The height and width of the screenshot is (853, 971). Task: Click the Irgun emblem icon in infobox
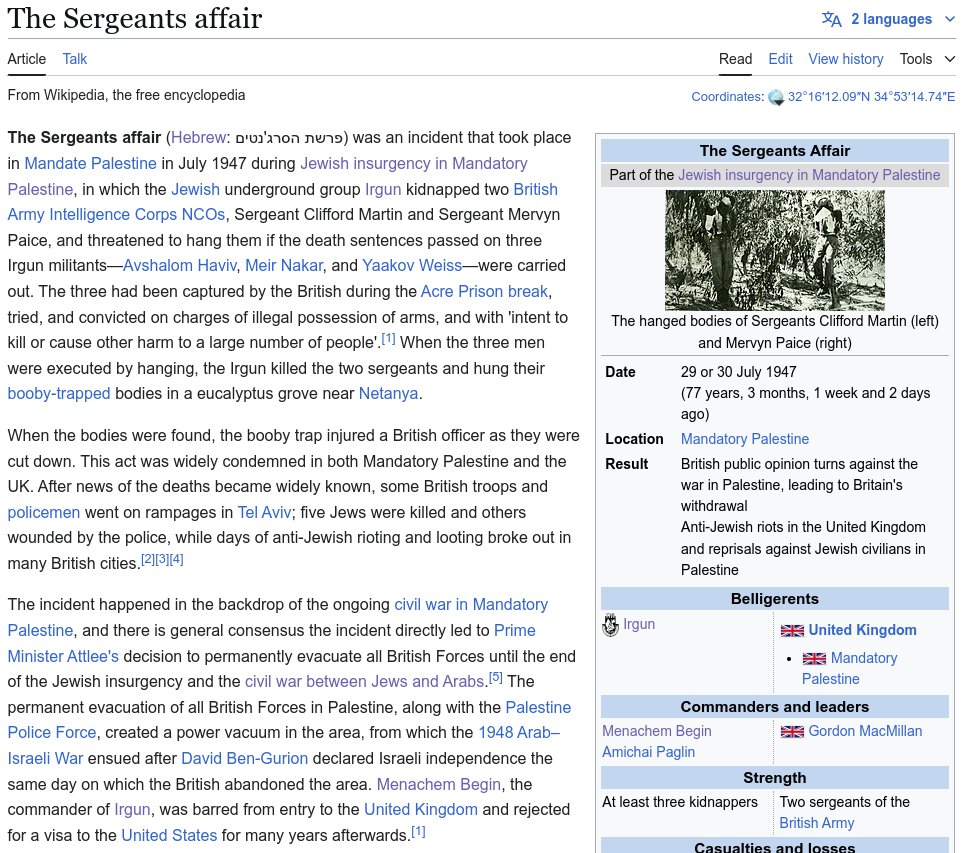pyautogui.click(x=610, y=626)
